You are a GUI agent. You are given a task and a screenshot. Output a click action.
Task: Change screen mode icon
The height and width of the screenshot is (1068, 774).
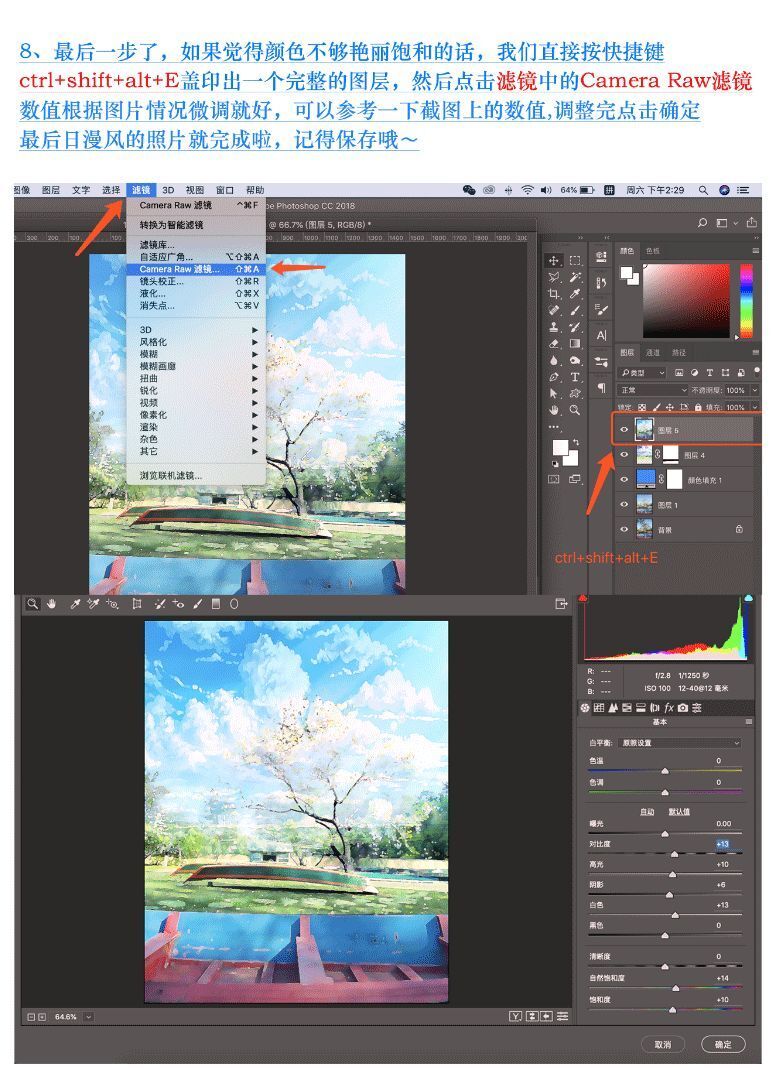[576, 479]
